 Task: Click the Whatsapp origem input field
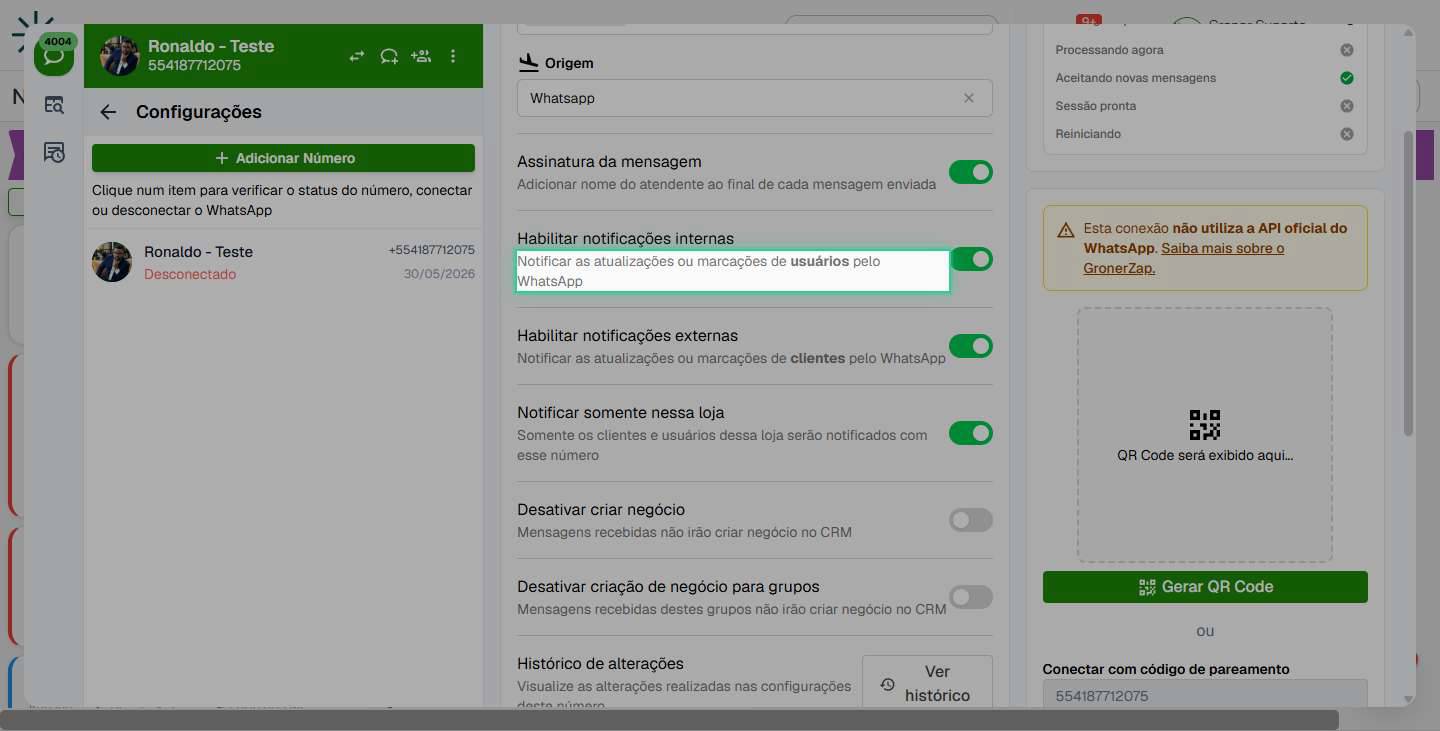755,98
